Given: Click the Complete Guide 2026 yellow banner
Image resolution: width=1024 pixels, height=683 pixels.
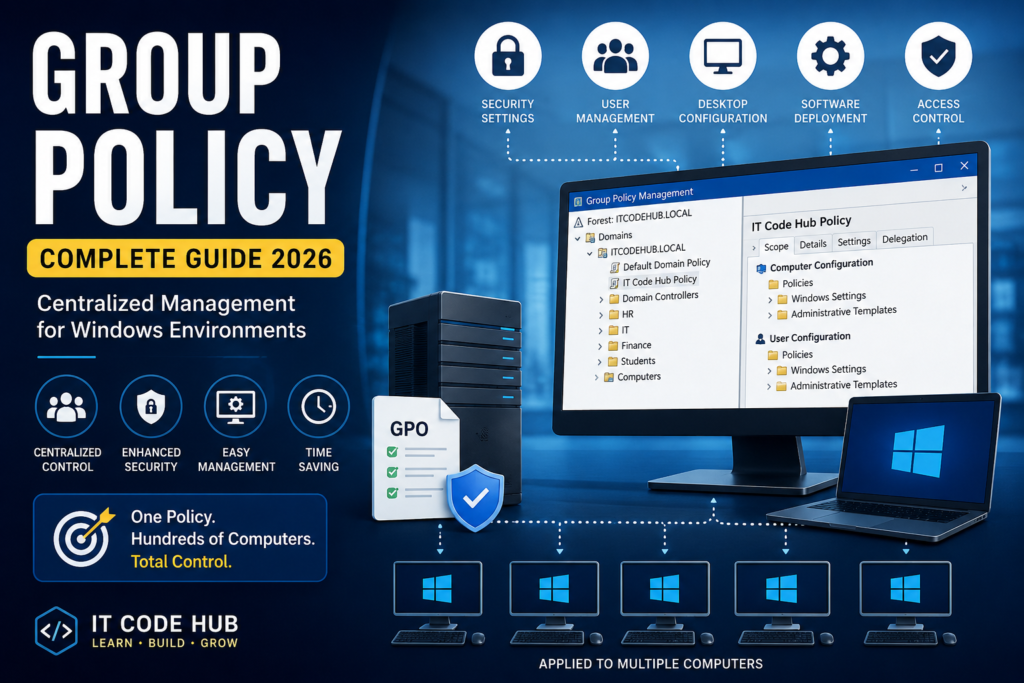Looking at the screenshot, I should pos(185,259).
